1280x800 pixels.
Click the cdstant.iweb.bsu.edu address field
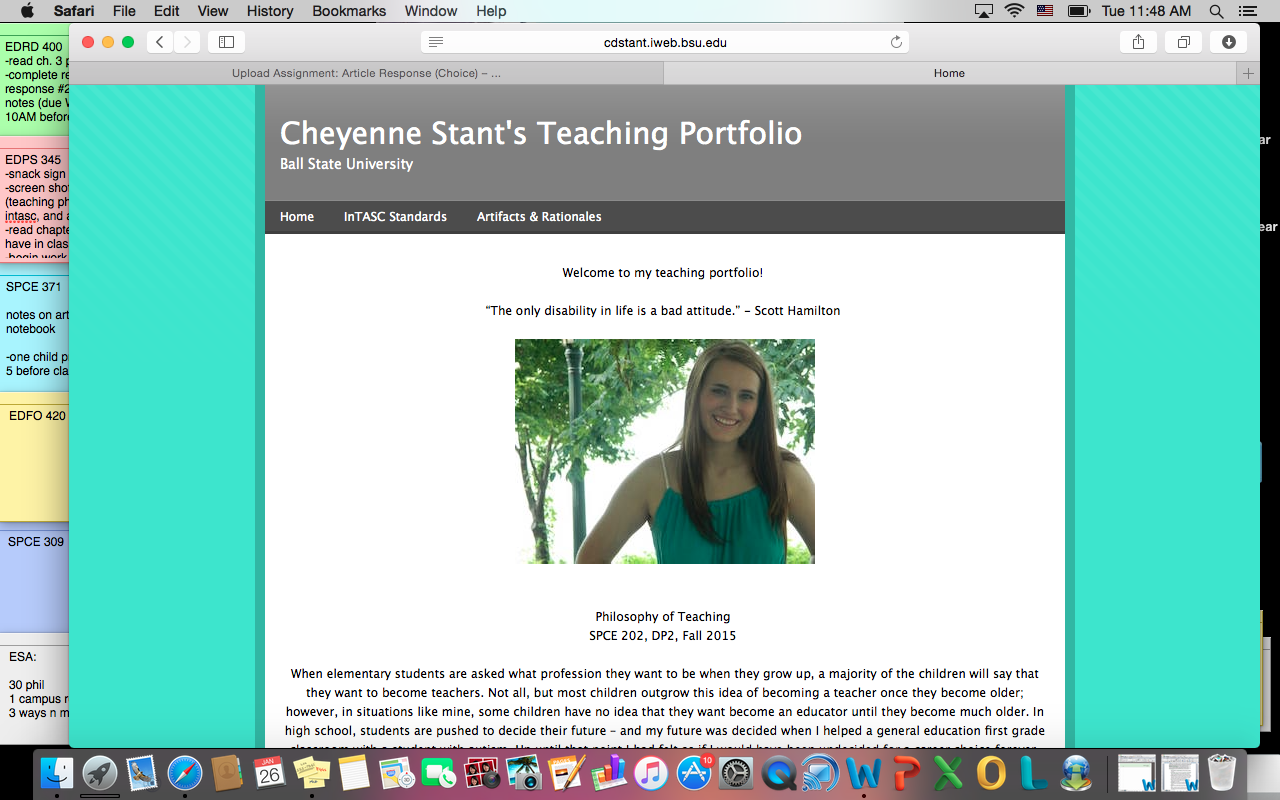click(x=664, y=42)
